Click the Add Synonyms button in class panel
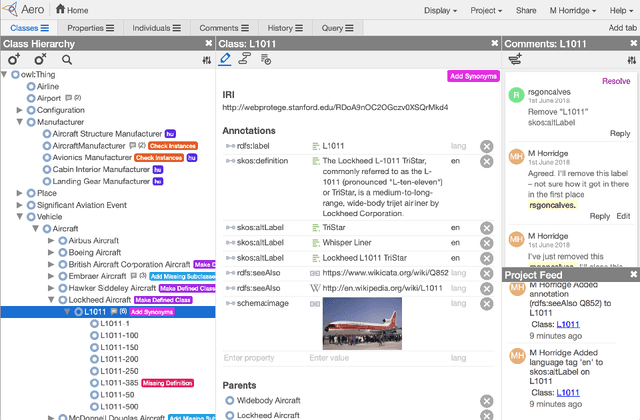Image resolution: width=640 pixels, height=420 pixels. point(471,76)
